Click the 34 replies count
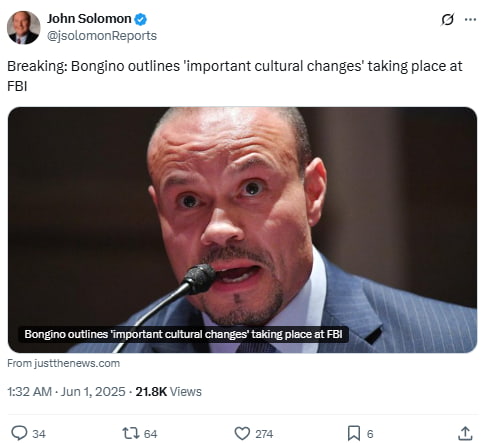481x443 pixels. tap(39, 434)
